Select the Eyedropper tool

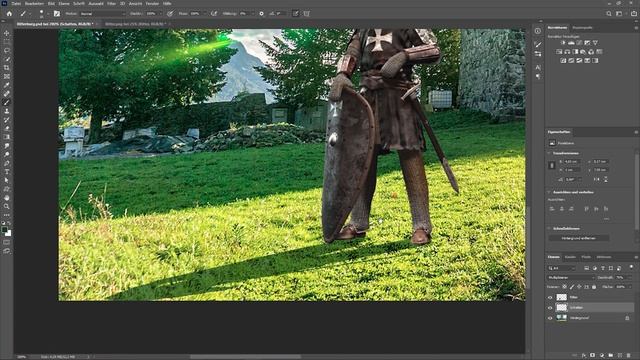[7, 85]
